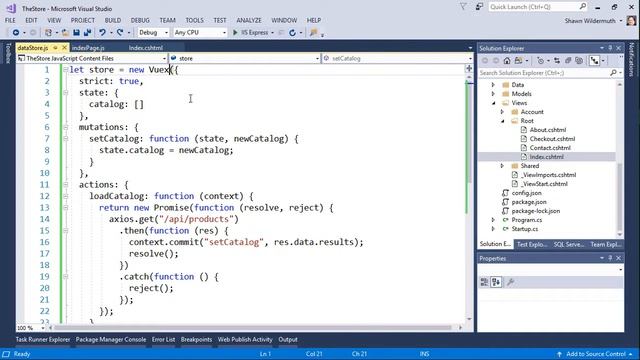Viewport: 640px width, 360px height.
Task: Click the Open File toolbar icon
Action: (65, 33)
